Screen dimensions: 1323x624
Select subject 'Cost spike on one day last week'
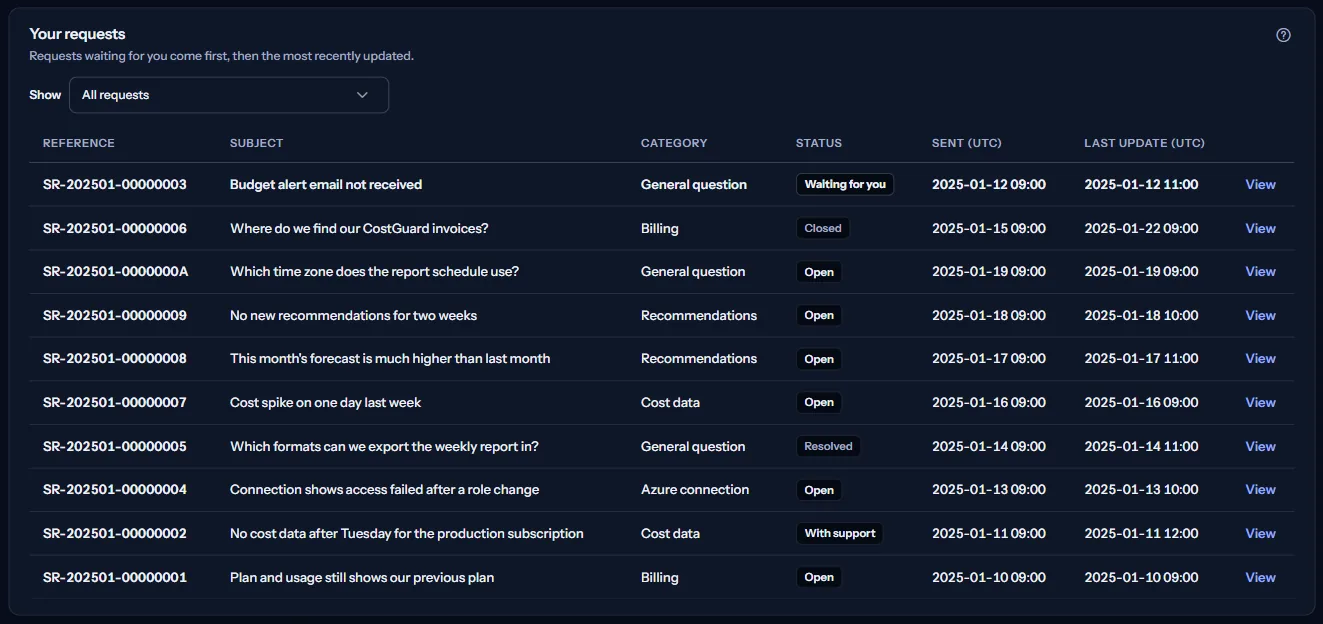(x=325, y=402)
